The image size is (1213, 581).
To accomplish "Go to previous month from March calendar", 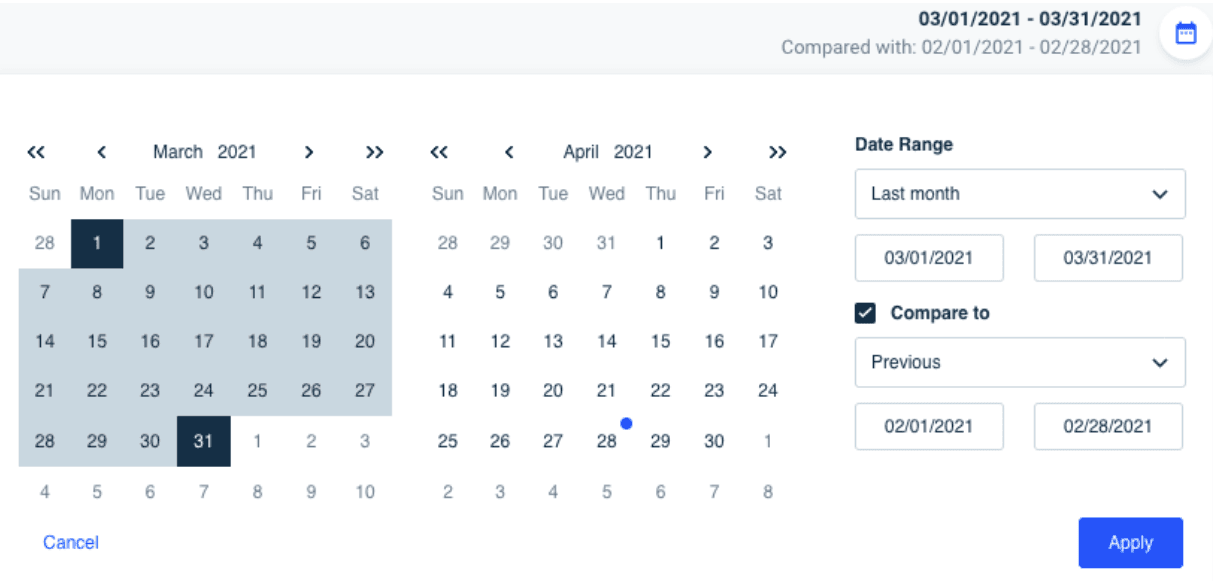I will click(101, 152).
